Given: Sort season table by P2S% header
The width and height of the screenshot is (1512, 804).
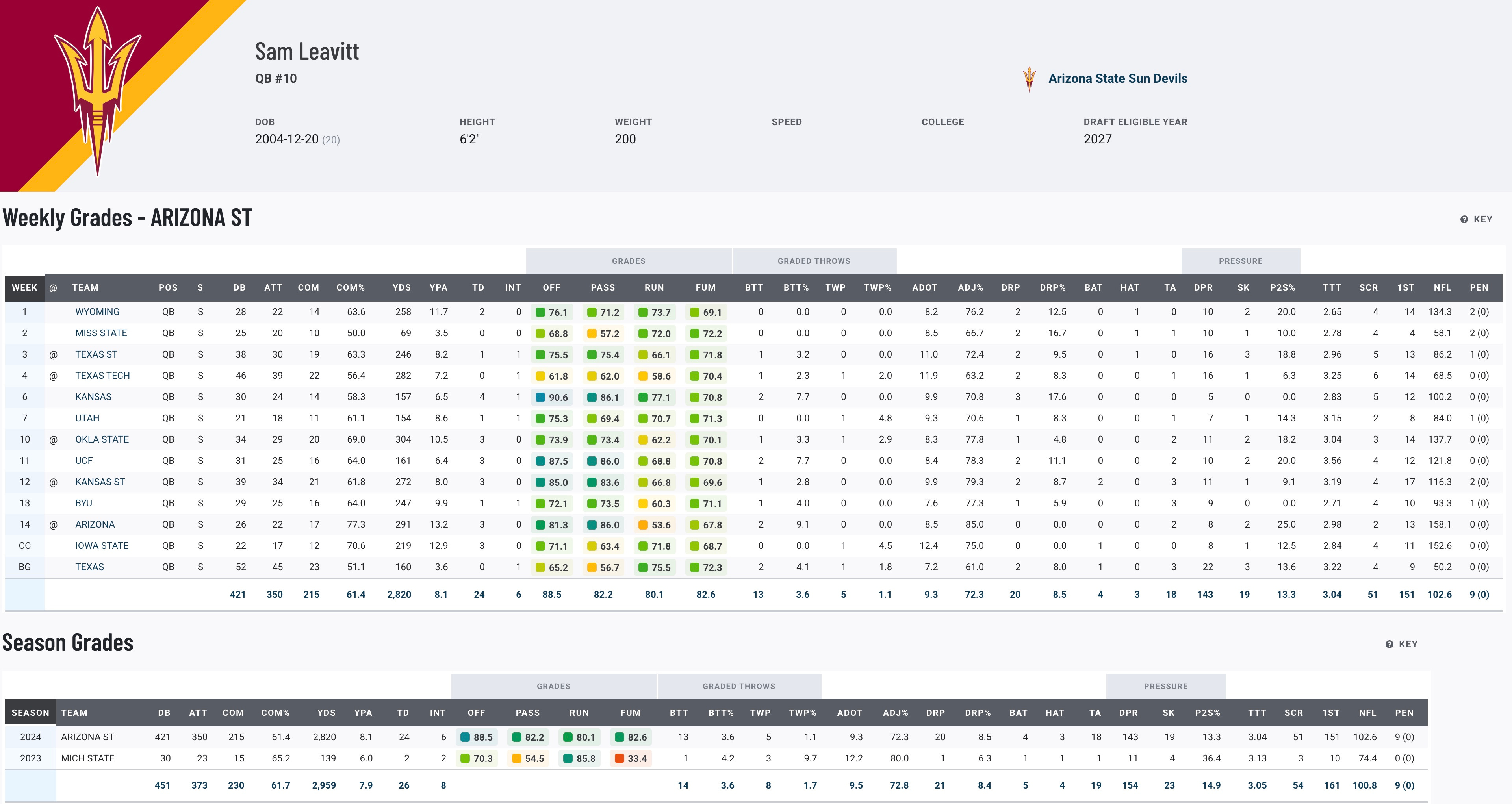Looking at the screenshot, I should click(x=1208, y=712).
